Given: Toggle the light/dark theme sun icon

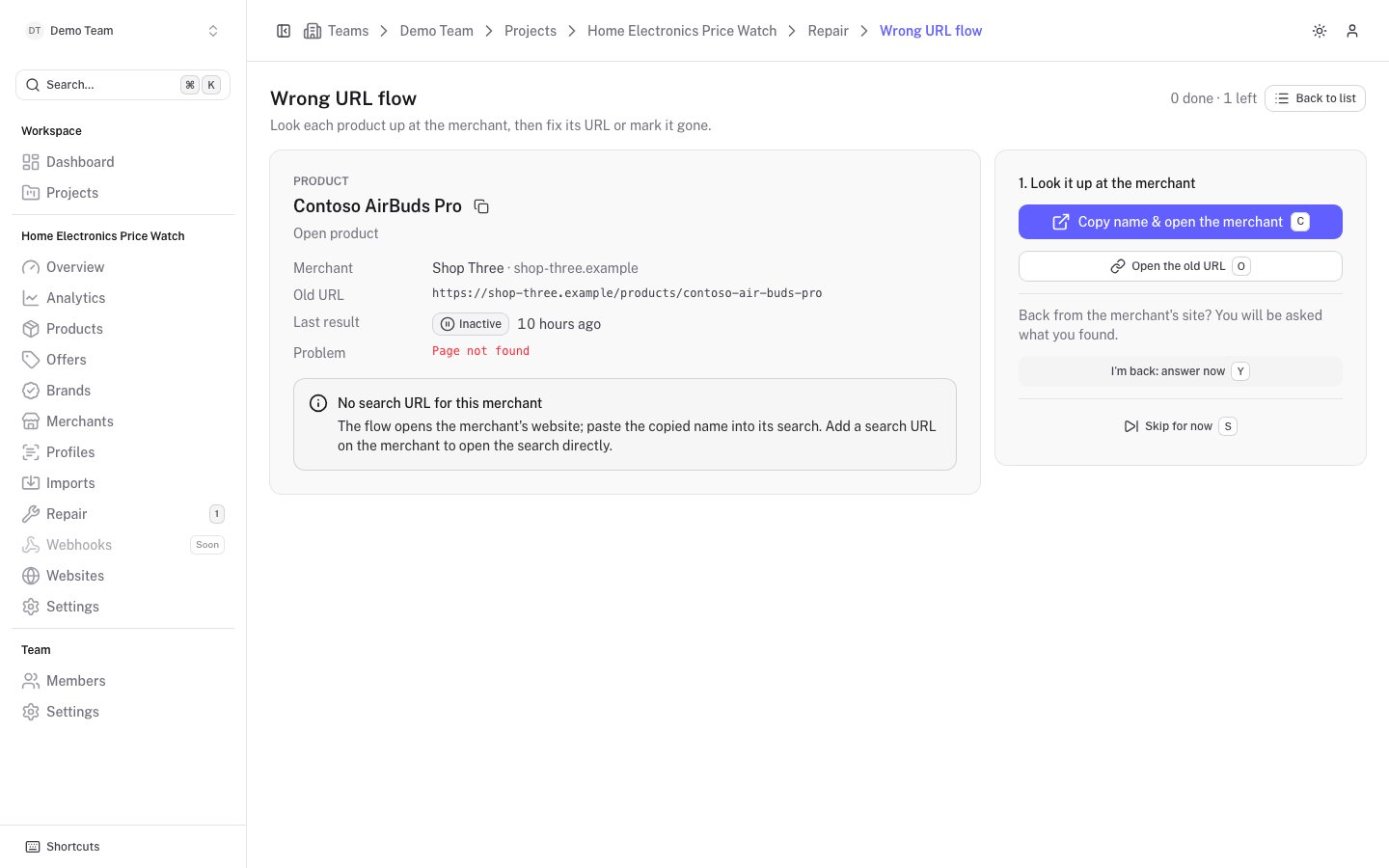Looking at the screenshot, I should click(1320, 31).
